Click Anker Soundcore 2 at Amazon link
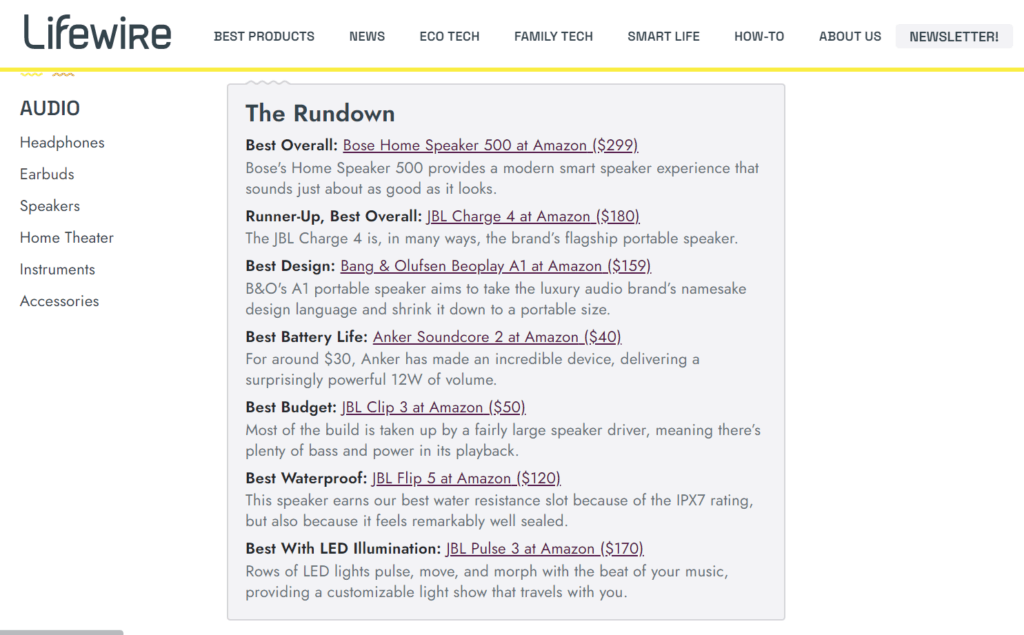The image size is (1024, 635). pyautogui.click(x=497, y=337)
